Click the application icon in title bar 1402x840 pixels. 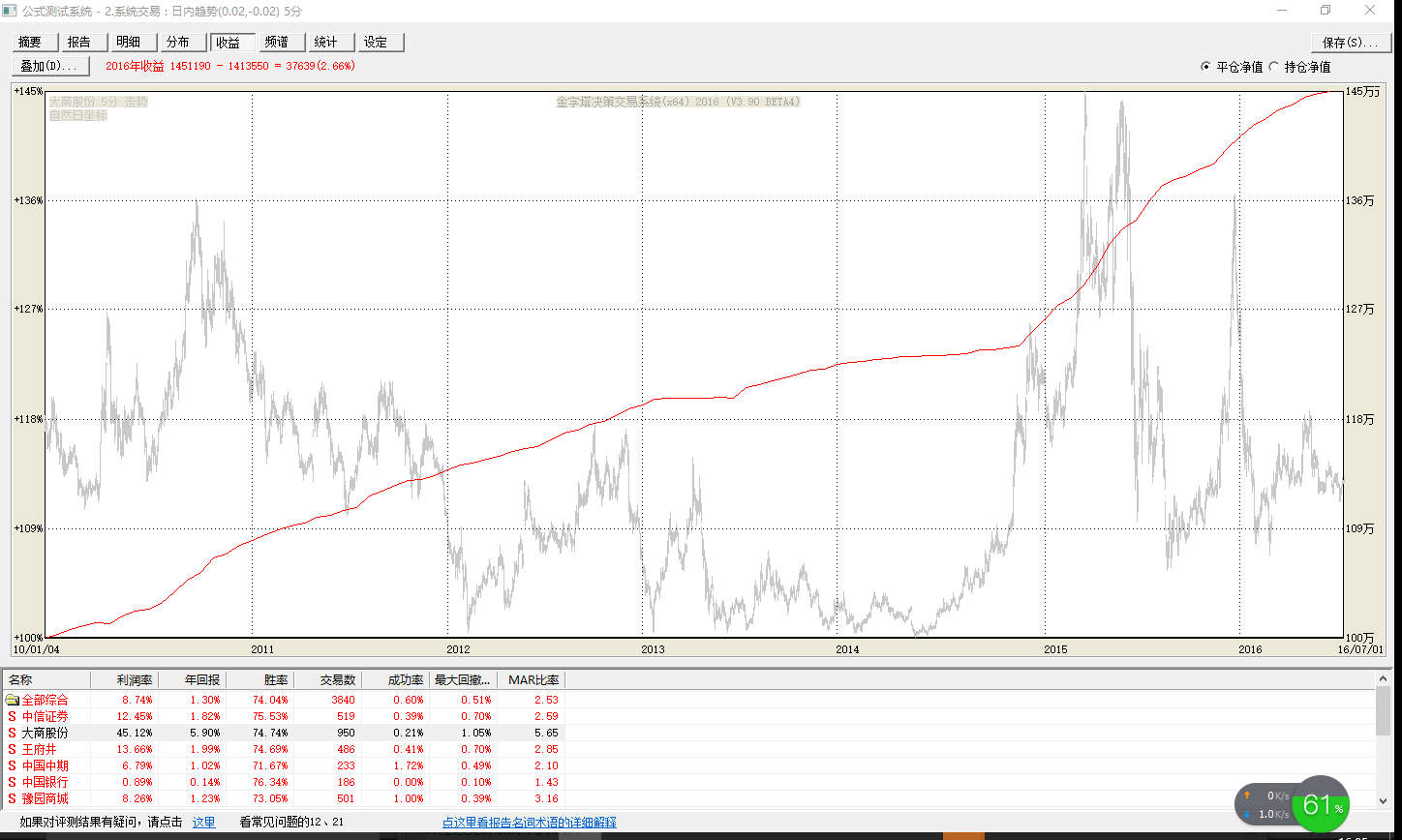click(10, 11)
